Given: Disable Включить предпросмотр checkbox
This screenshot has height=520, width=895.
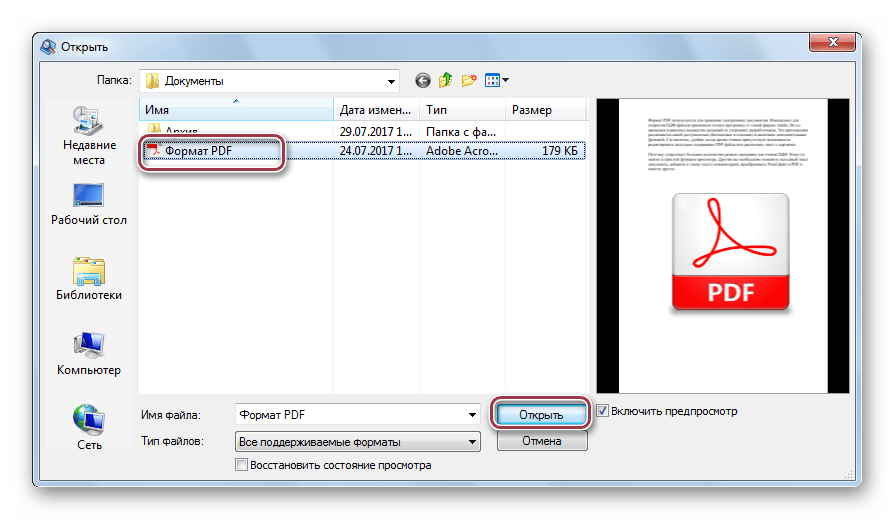Looking at the screenshot, I should [x=603, y=411].
